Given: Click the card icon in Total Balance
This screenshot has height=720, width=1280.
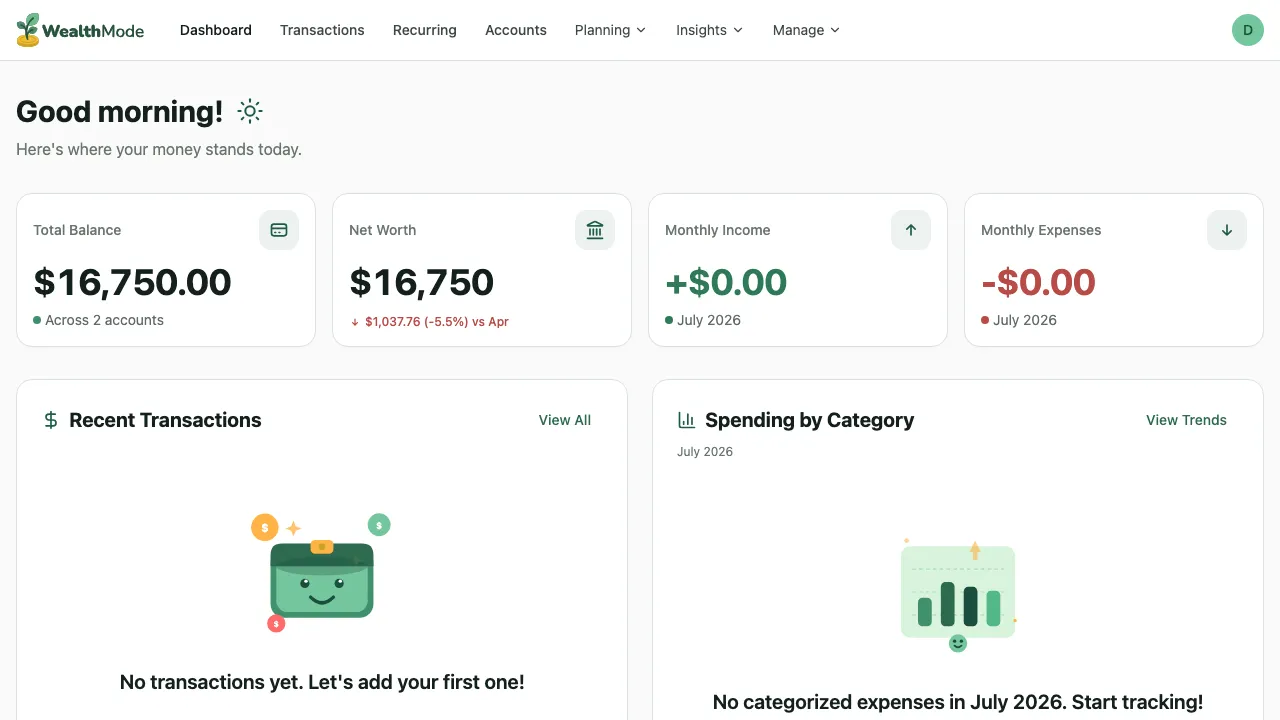Looking at the screenshot, I should 279,230.
